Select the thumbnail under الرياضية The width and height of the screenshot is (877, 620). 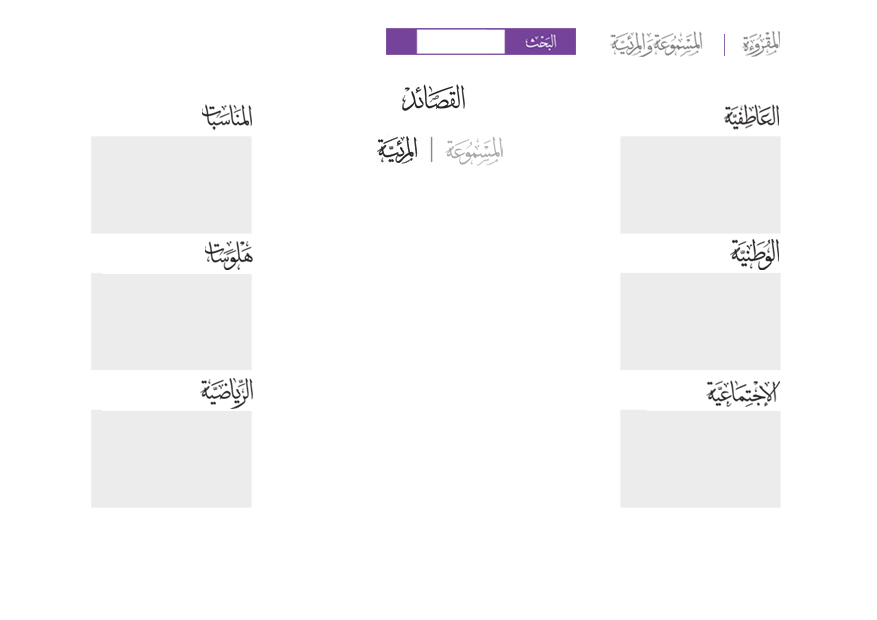coord(171,458)
